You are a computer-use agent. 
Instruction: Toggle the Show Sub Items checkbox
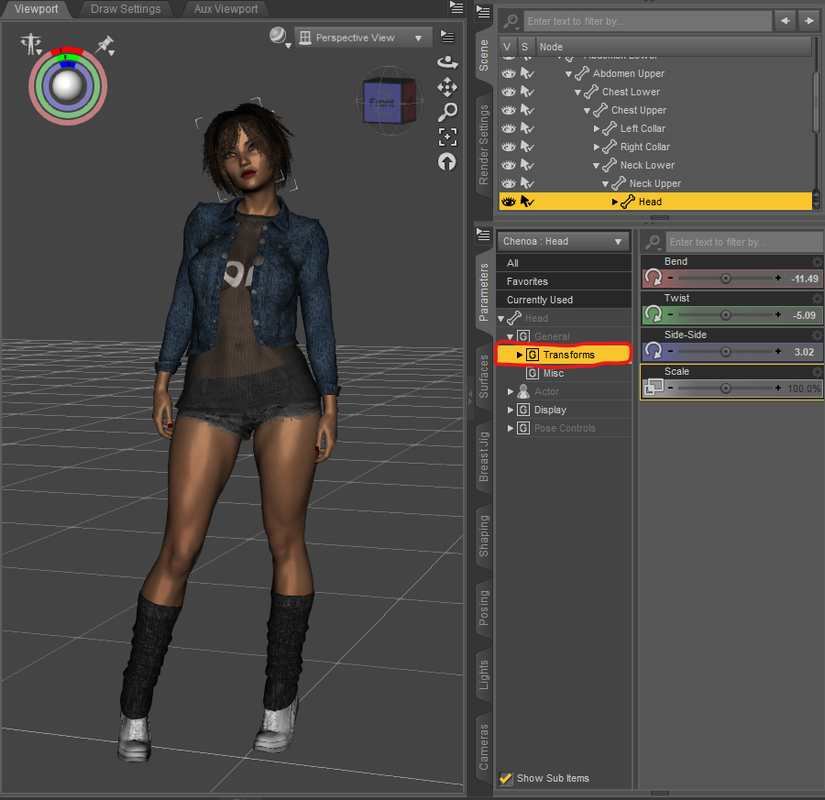(x=506, y=778)
